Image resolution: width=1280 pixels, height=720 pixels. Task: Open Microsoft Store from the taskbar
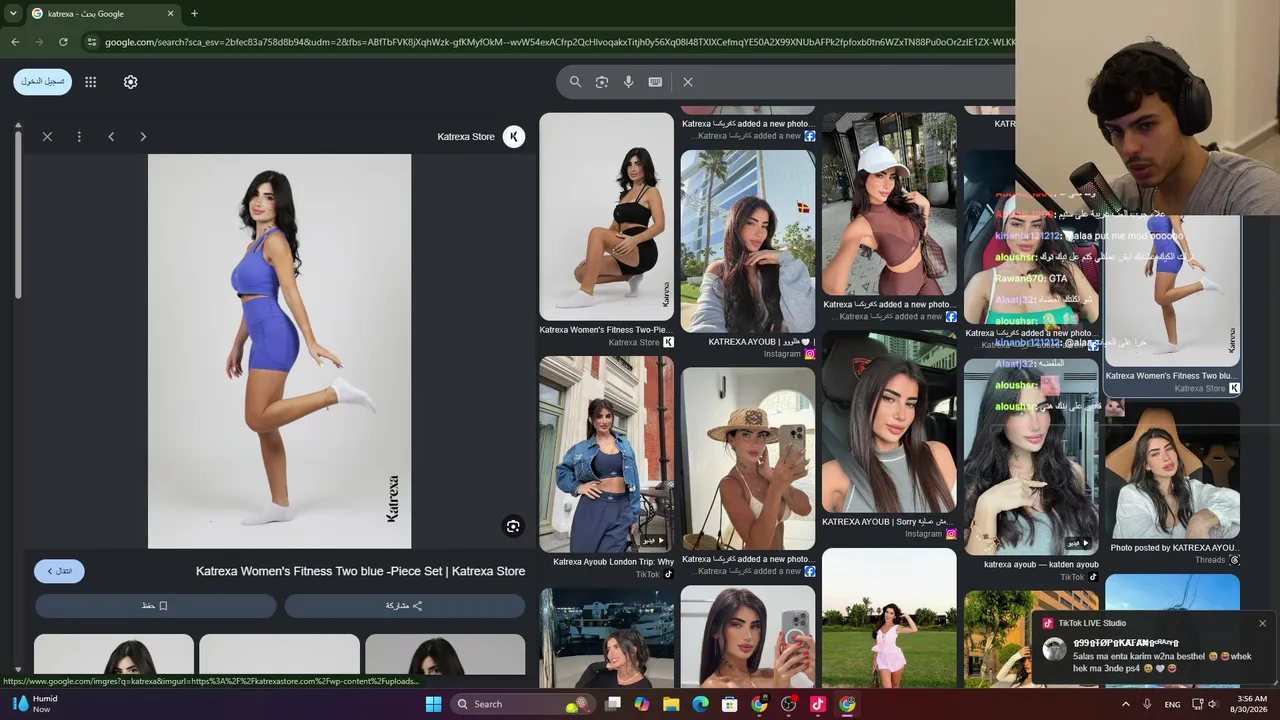tap(730, 704)
